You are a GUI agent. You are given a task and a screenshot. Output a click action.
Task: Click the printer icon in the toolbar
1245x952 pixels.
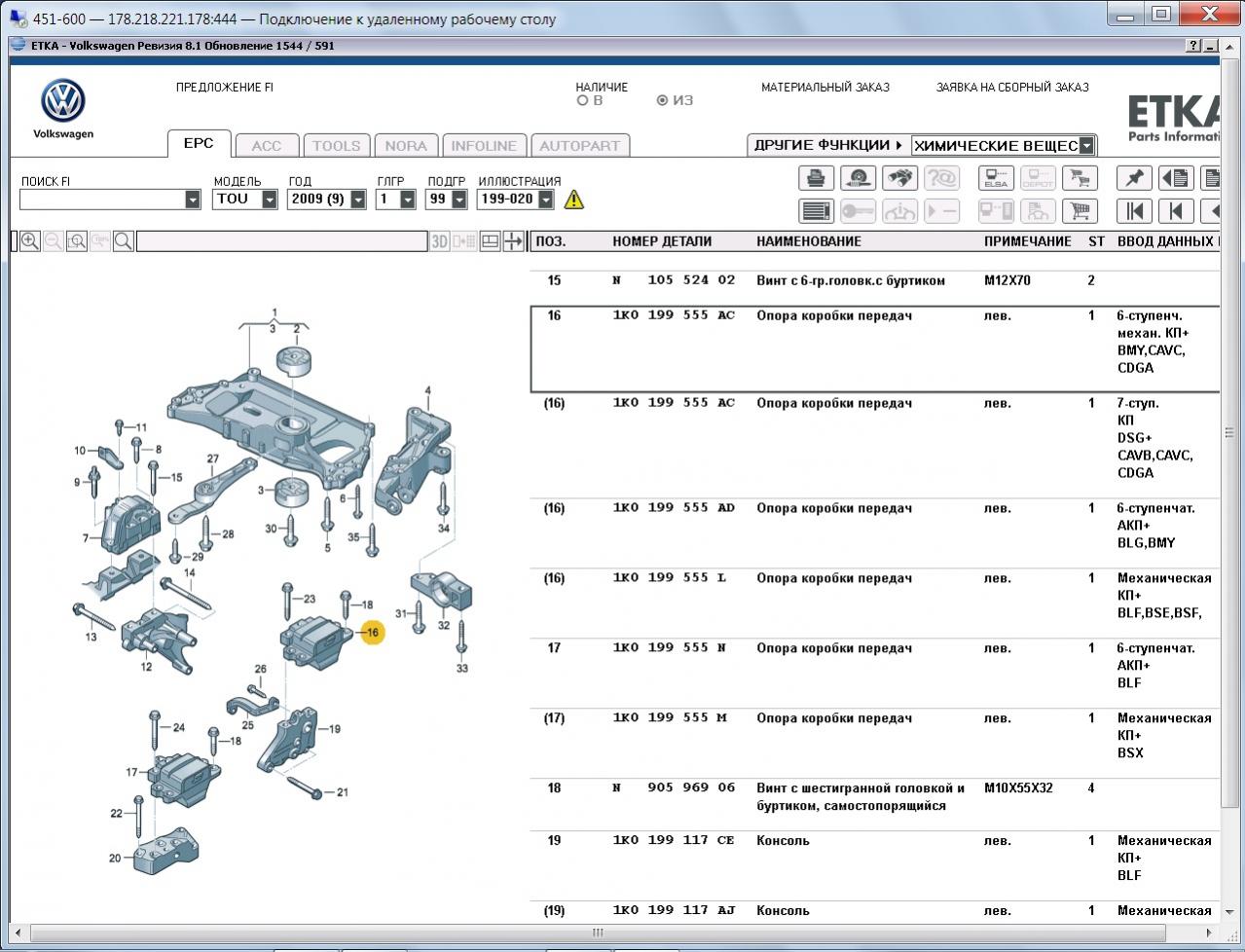(x=816, y=178)
